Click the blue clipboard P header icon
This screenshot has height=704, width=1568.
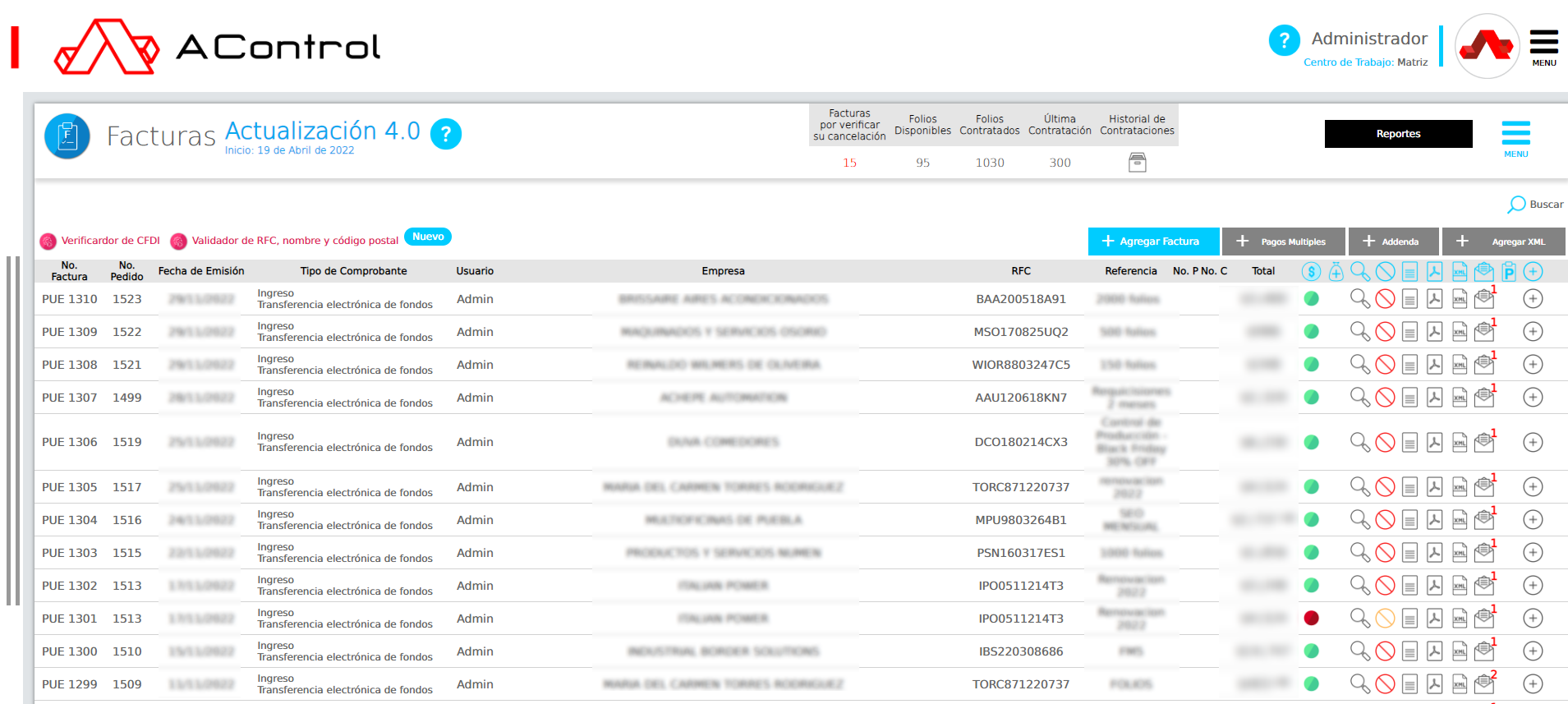pyautogui.click(x=1509, y=272)
